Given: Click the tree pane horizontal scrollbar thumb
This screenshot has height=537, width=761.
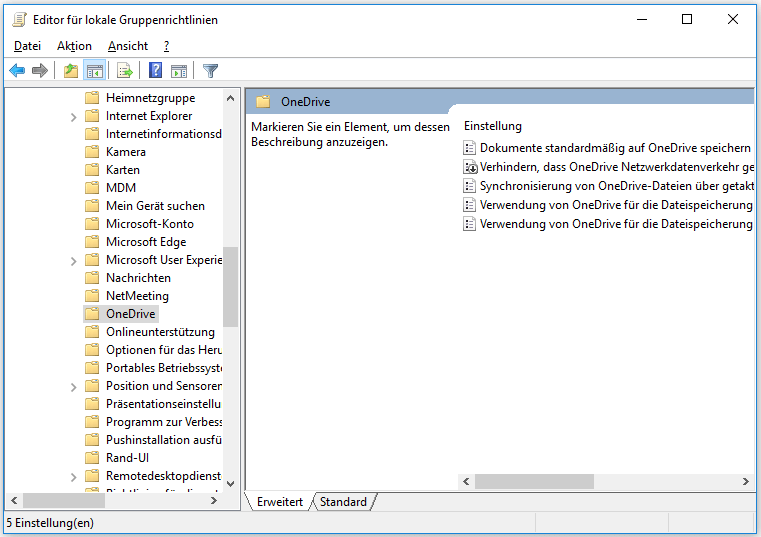Looking at the screenshot, I should (x=64, y=501).
